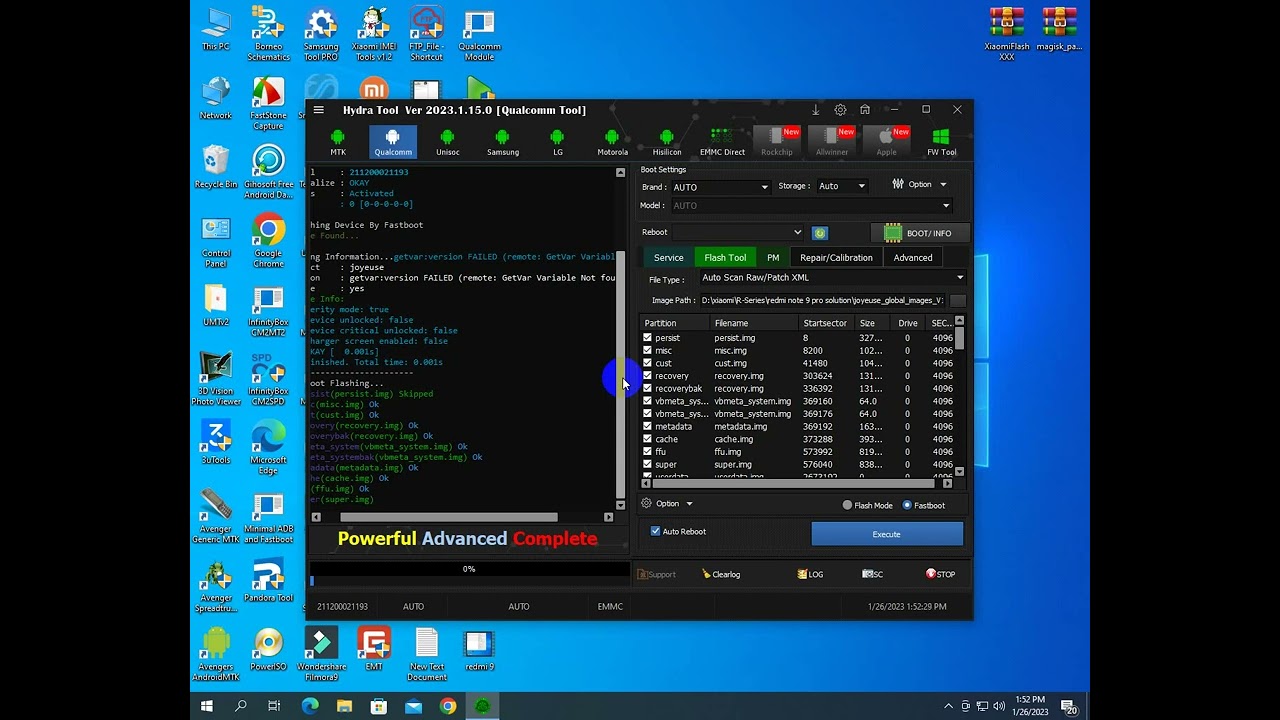Screen dimensions: 1280x720
Task: Uncheck the persist partition checkbox
Action: pos(648,338)
